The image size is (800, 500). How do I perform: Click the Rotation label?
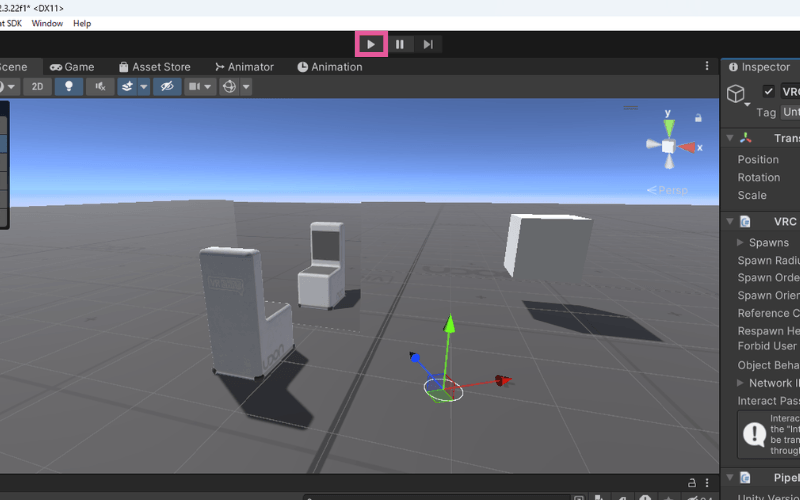pyautogui.click(x=759, y=178)
